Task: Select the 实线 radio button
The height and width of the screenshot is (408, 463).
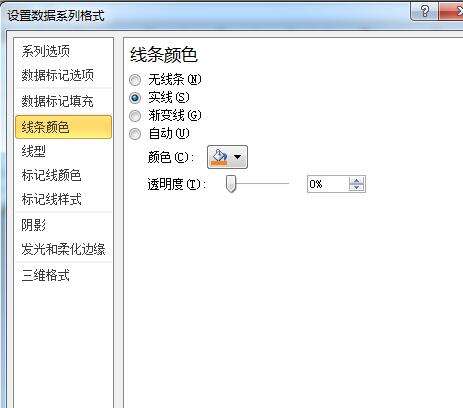Action: click(x=135, y=98)
